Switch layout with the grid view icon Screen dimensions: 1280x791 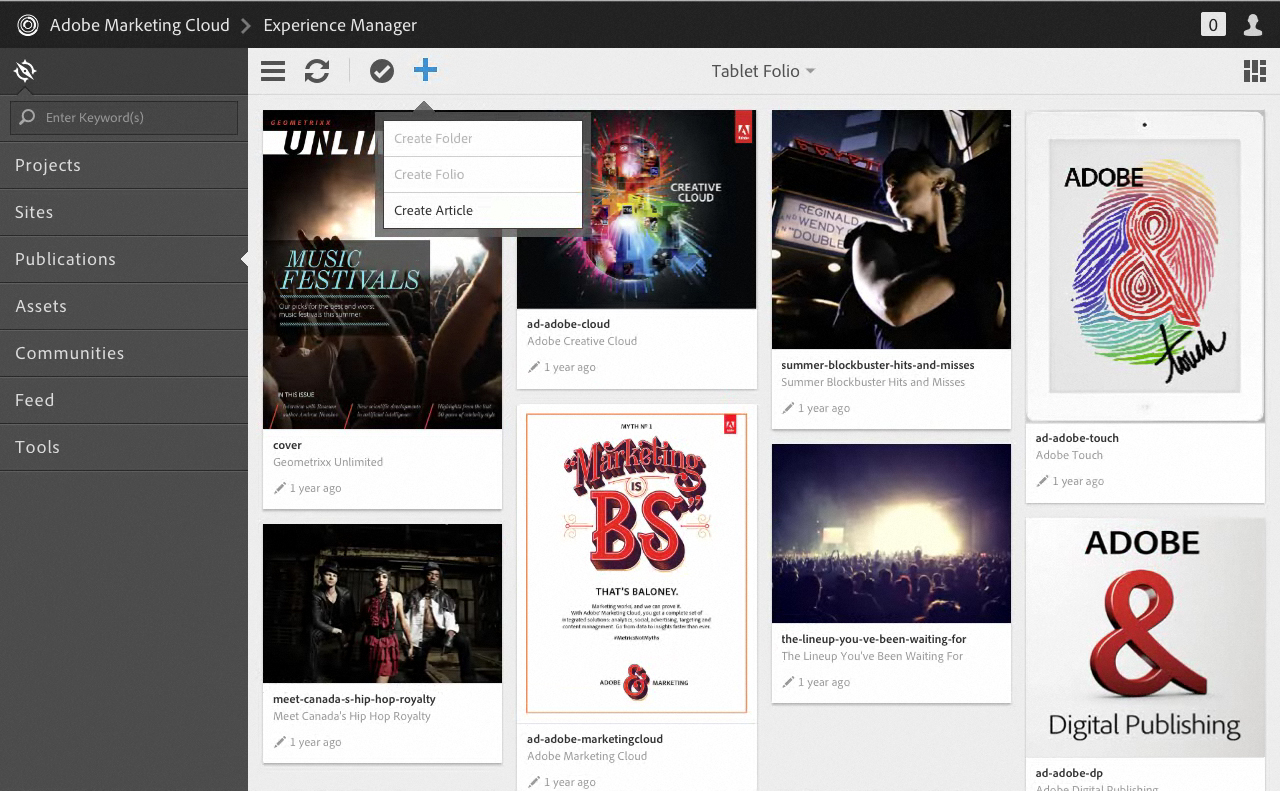point(1254,71)
